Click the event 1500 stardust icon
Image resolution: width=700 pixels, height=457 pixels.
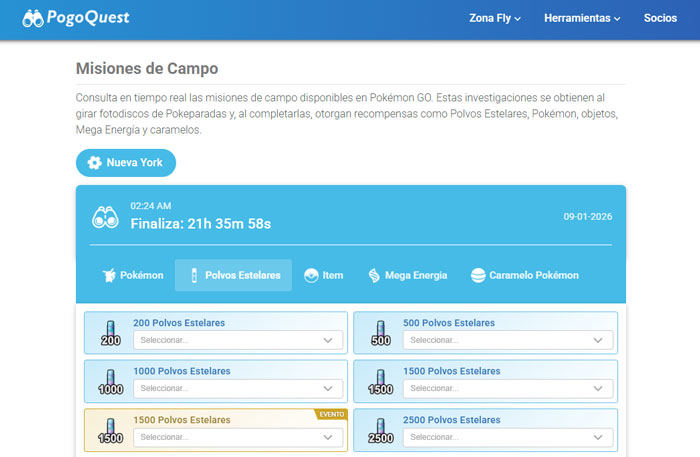click(x=110, y=428)
